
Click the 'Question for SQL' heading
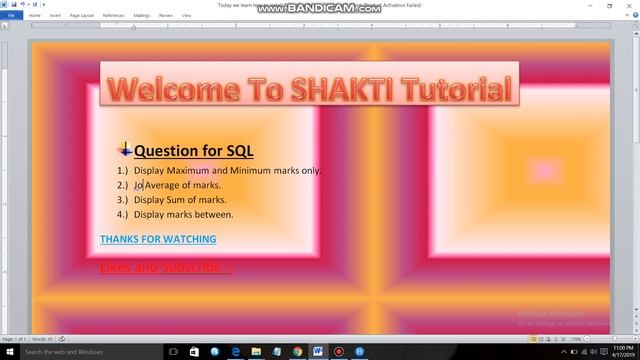tap(193, 151)
